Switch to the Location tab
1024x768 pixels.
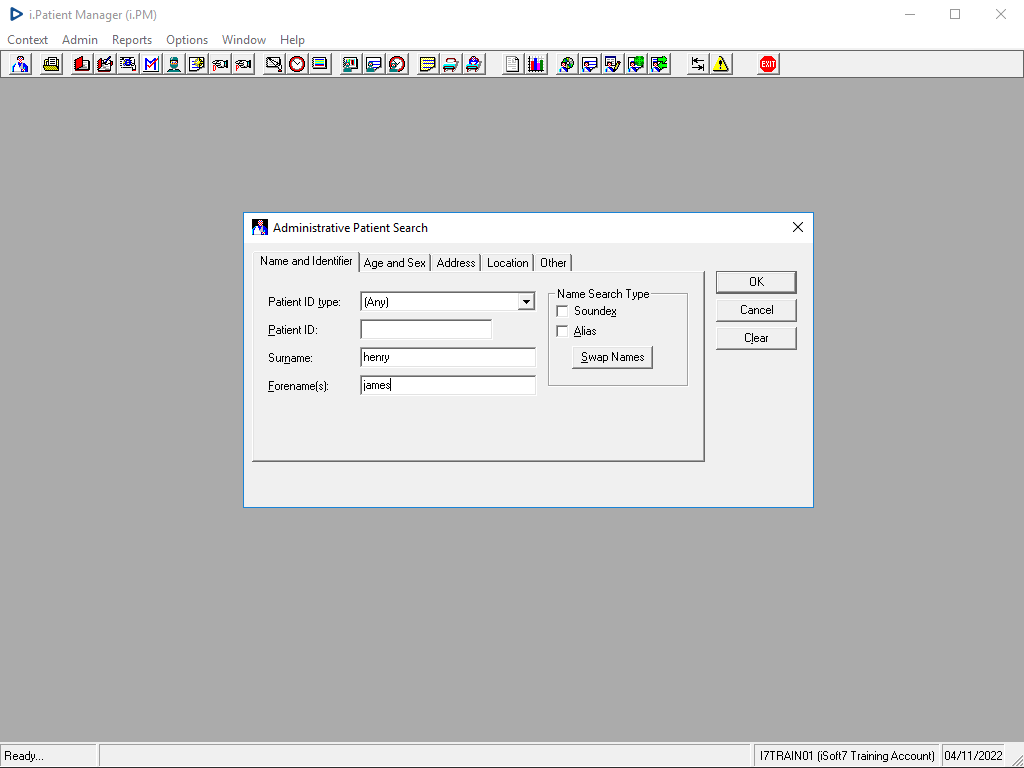[507, 263]
